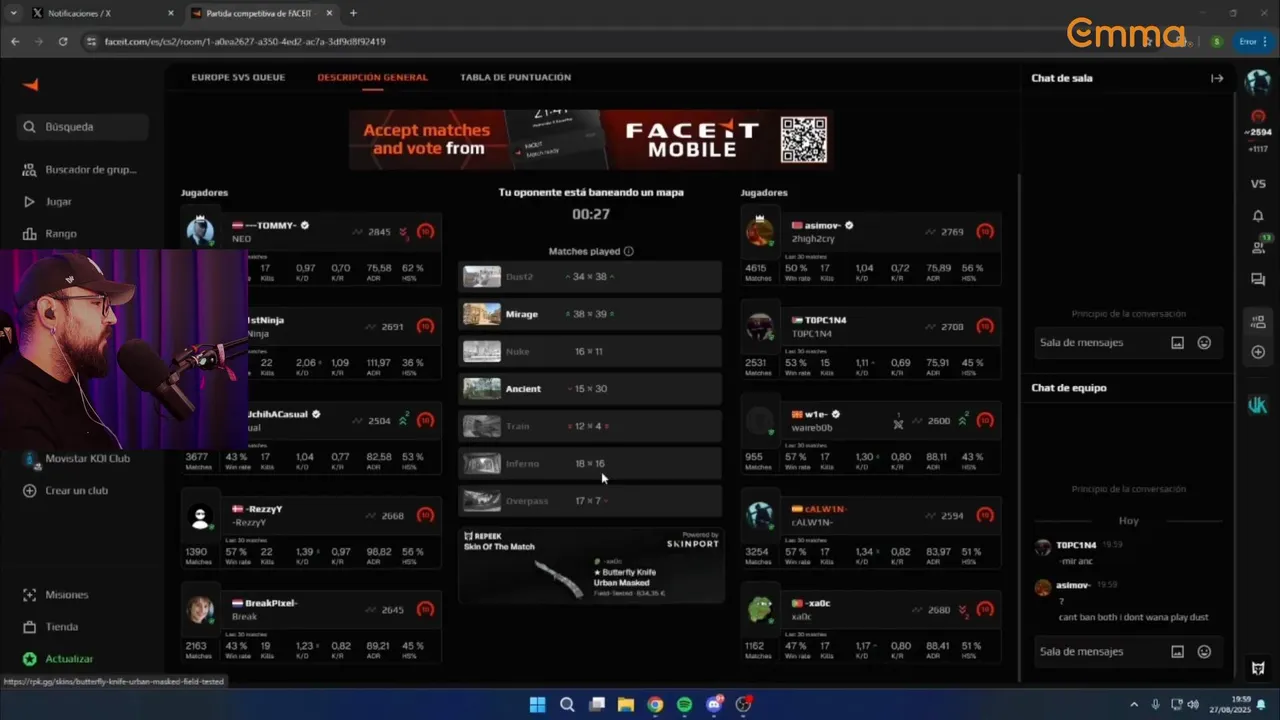This screenshot has height=720, width=1280.
Task: Open a new browser tab
Action: (x=353, y=13)
